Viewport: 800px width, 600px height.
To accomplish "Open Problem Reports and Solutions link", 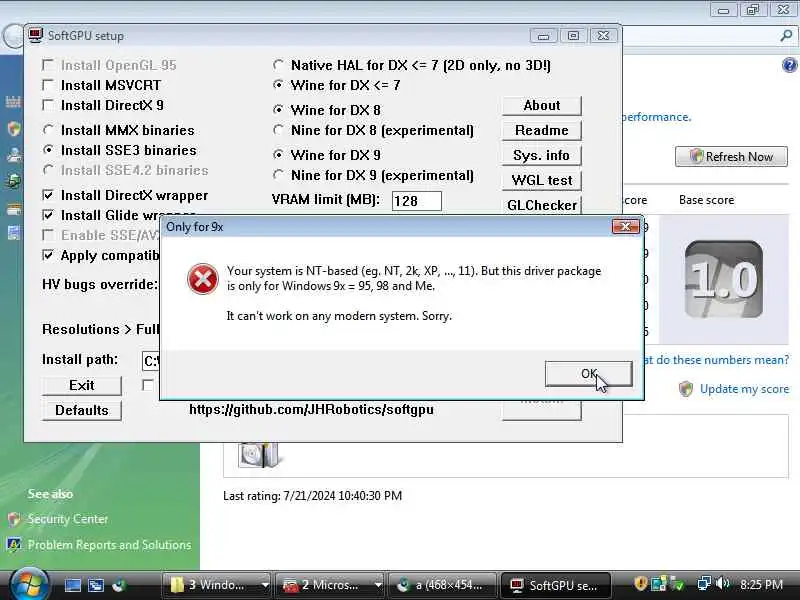I will (x=109, y=544).
